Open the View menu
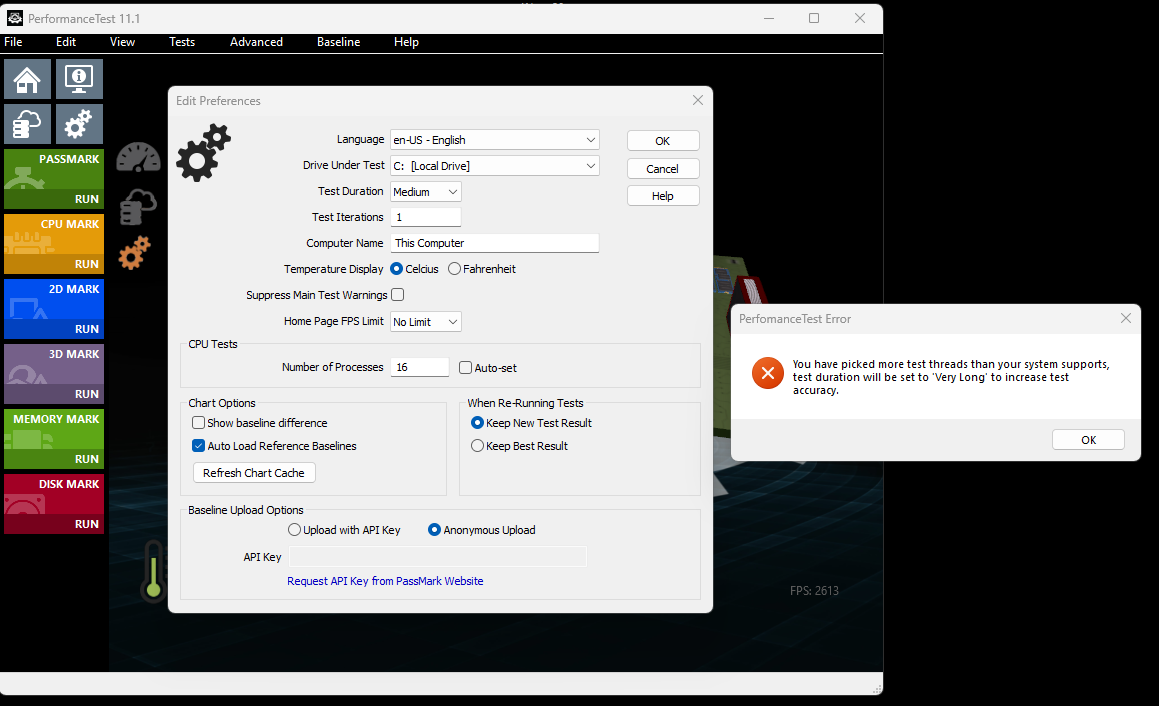1159x706 pixels. pyautogui.click(x=122, y=42)
